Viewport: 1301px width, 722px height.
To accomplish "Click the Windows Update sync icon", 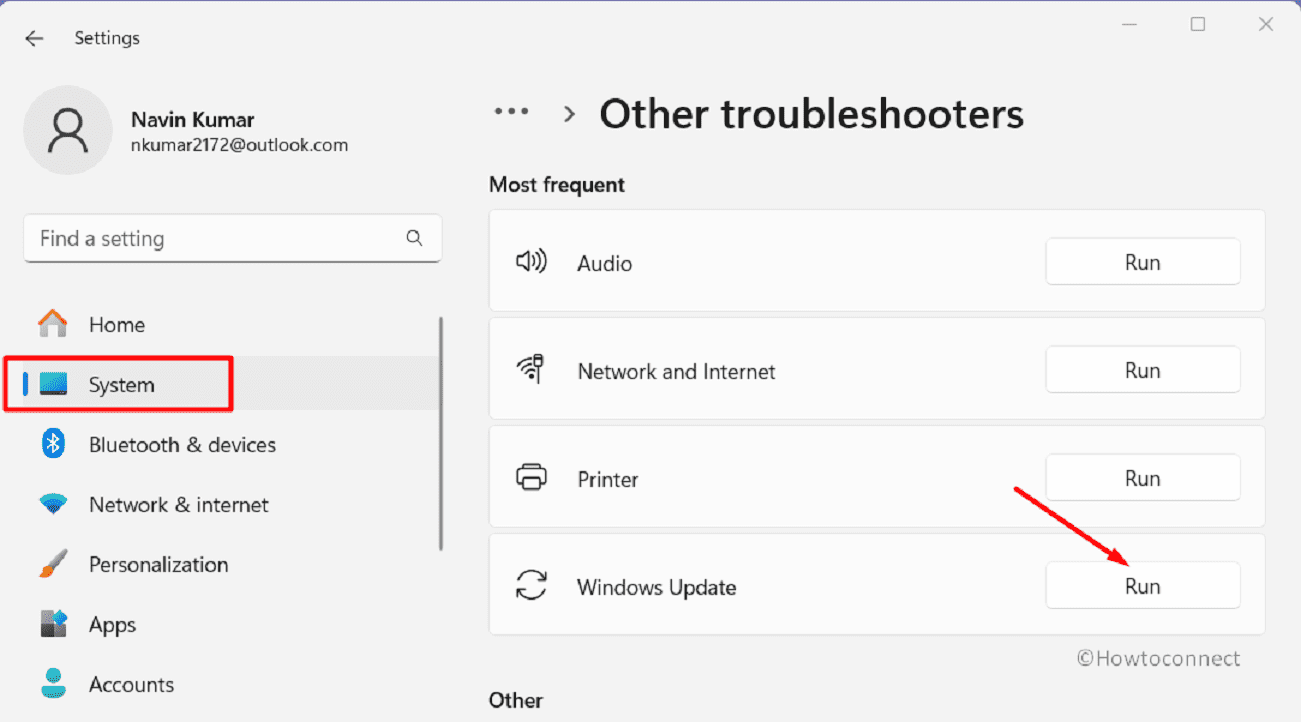I will click(x=531, y=586).
